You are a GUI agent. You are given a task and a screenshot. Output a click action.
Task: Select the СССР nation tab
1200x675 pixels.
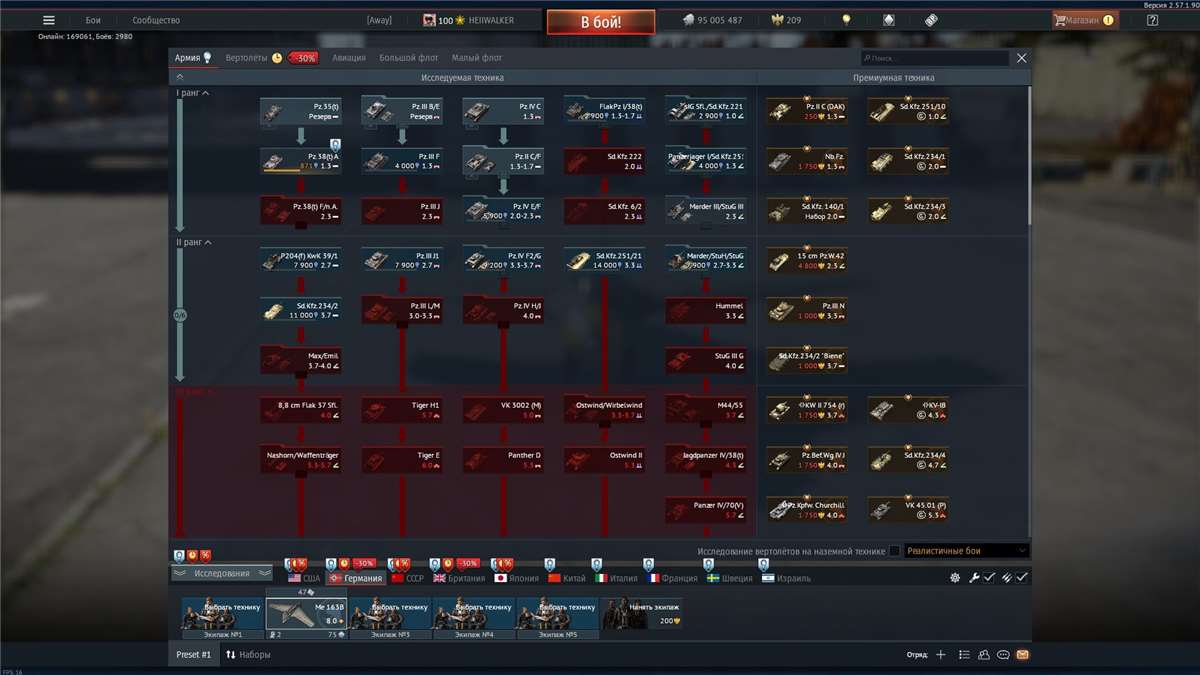click(407, 578)
